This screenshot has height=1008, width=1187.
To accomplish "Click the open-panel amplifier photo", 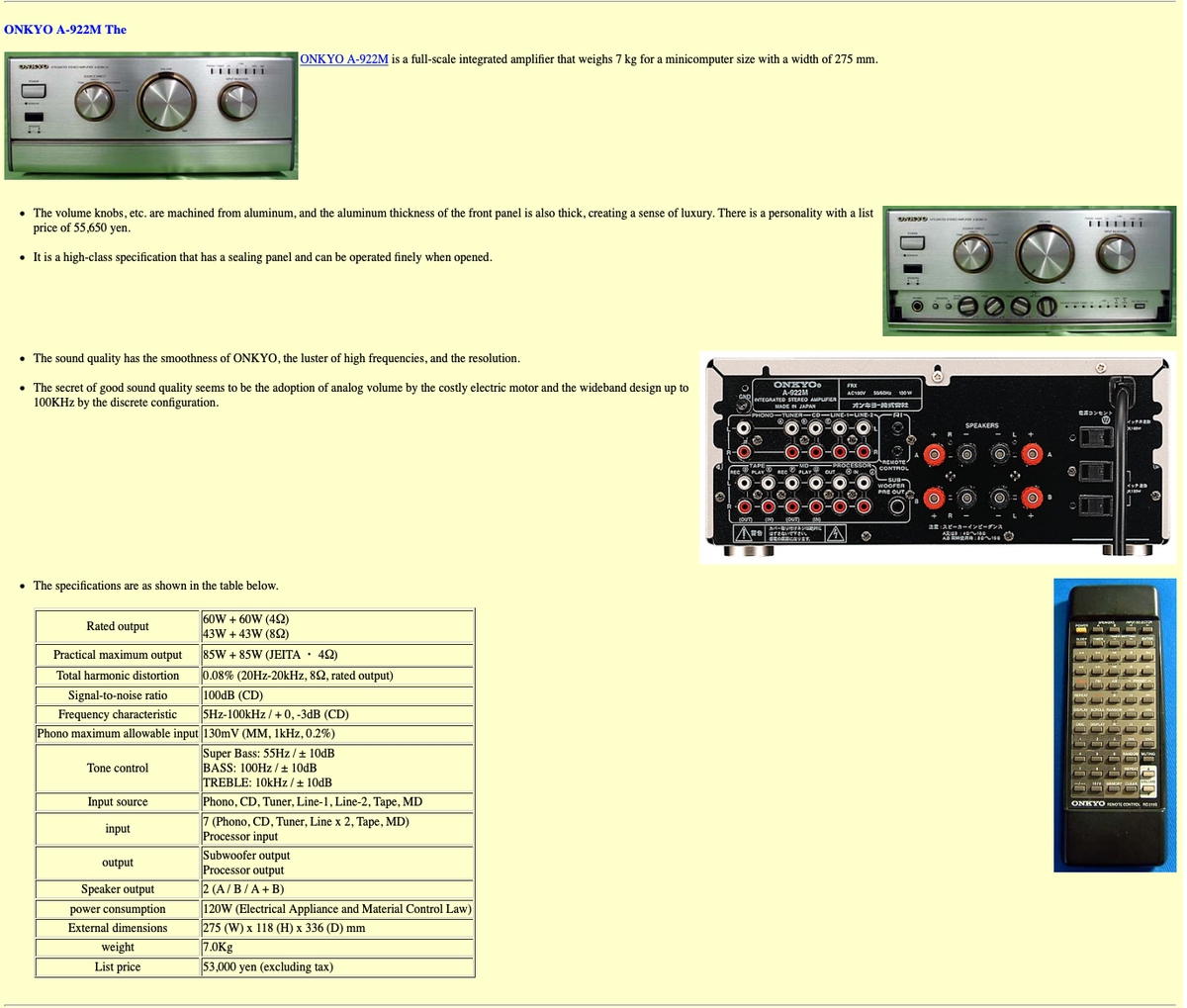I will click(x=1030, y=270).
